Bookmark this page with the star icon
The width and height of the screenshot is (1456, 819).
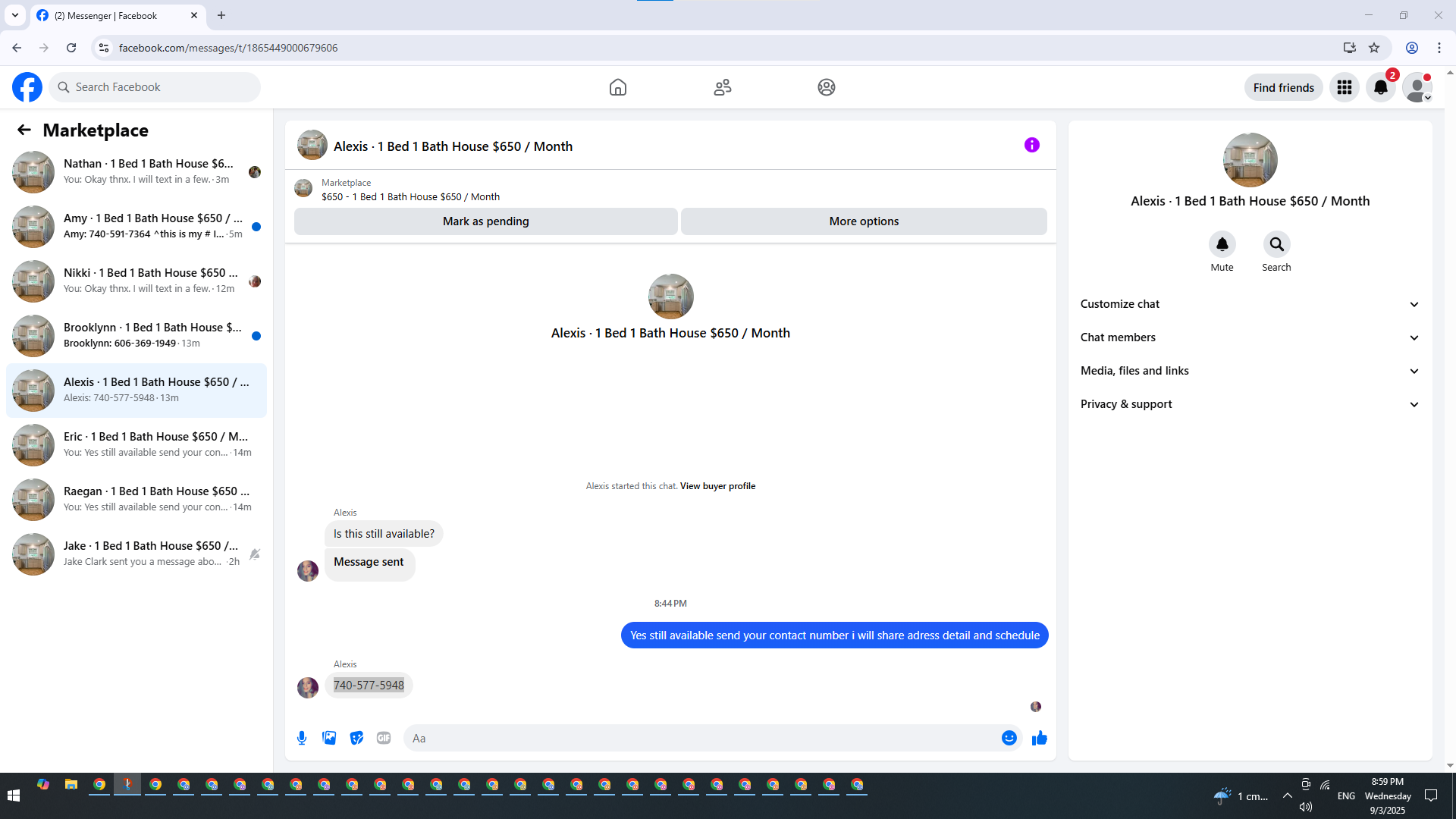(1374, 48)
